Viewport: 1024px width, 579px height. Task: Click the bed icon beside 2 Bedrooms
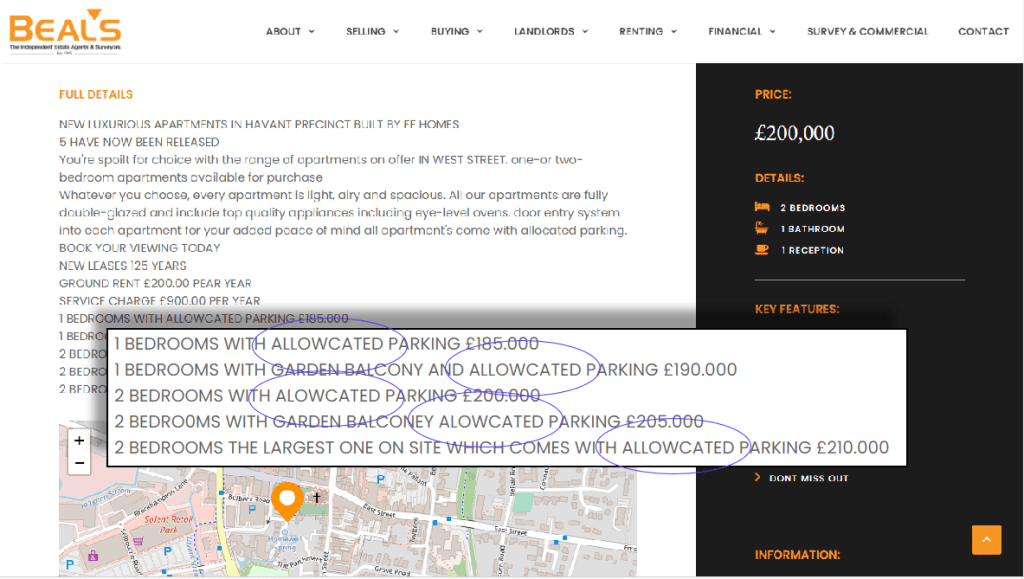(x=762, y=207)
